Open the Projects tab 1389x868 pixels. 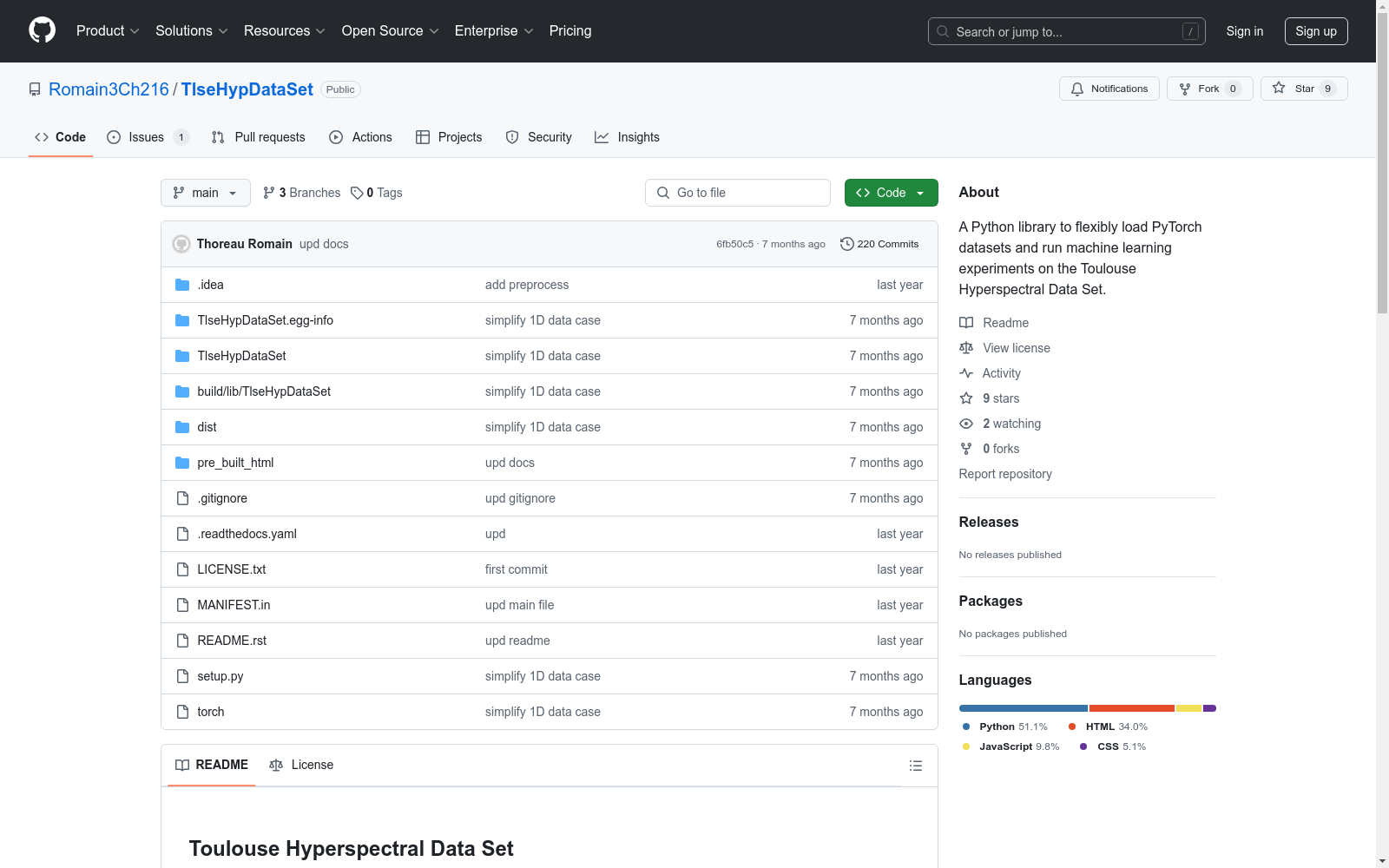[x=449, y=137]
